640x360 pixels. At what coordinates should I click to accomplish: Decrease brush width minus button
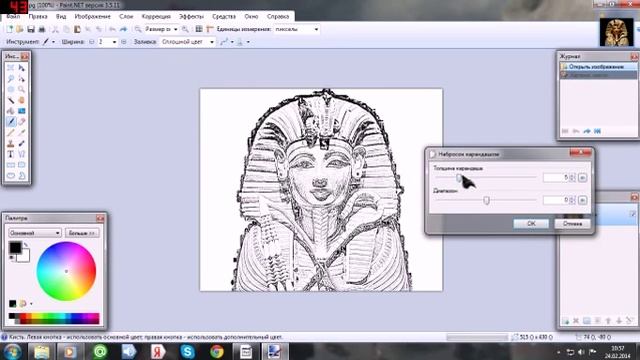[92, 42]
